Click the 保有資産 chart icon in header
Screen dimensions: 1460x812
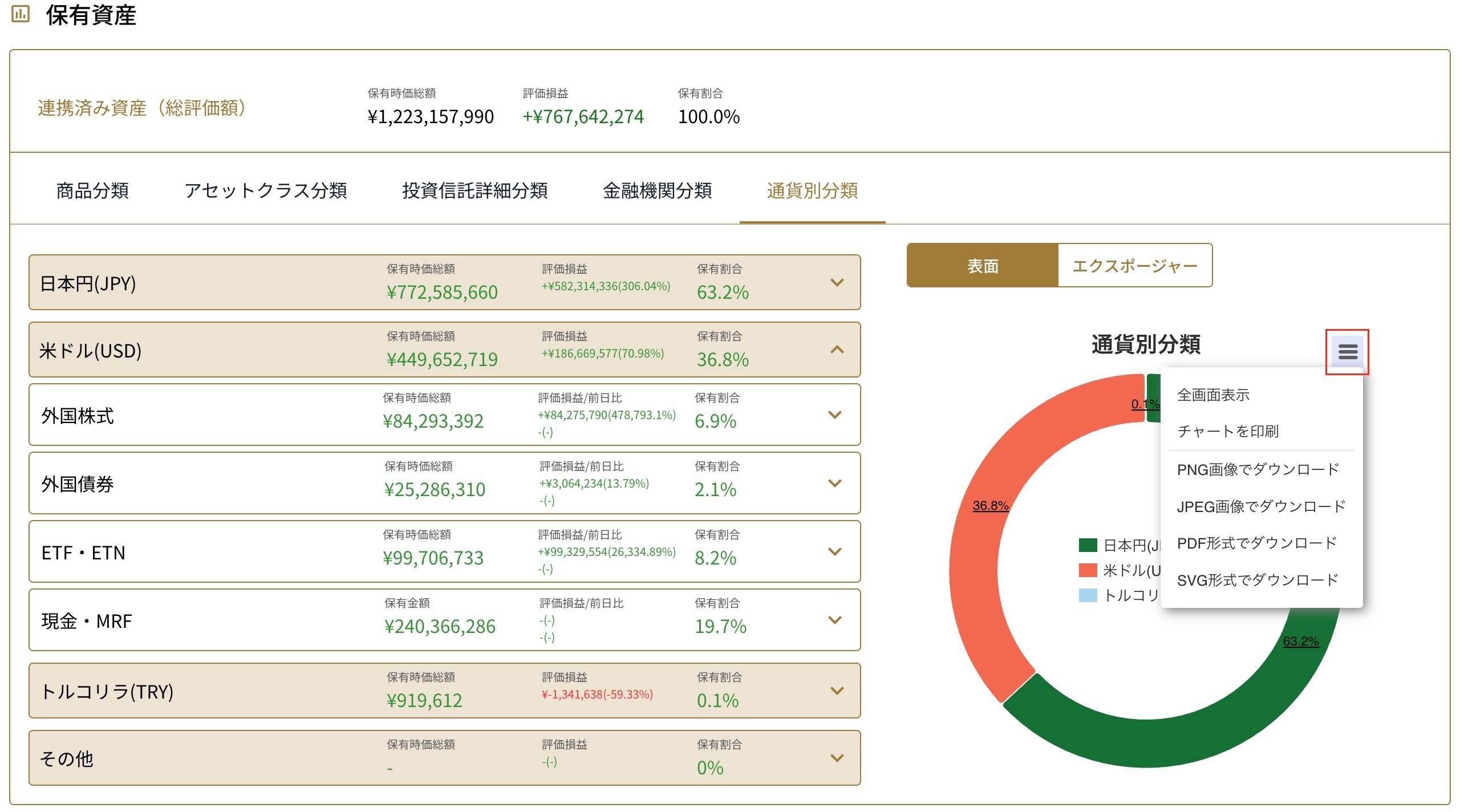(21, 14)
